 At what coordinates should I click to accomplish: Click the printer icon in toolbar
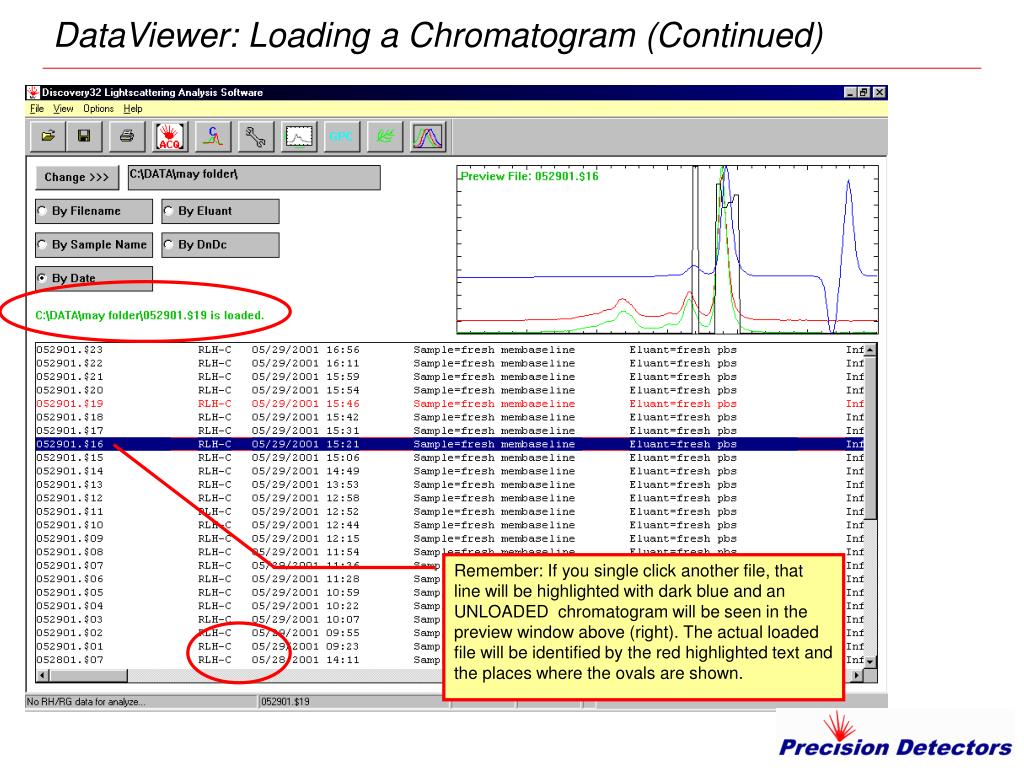[127, 136]
